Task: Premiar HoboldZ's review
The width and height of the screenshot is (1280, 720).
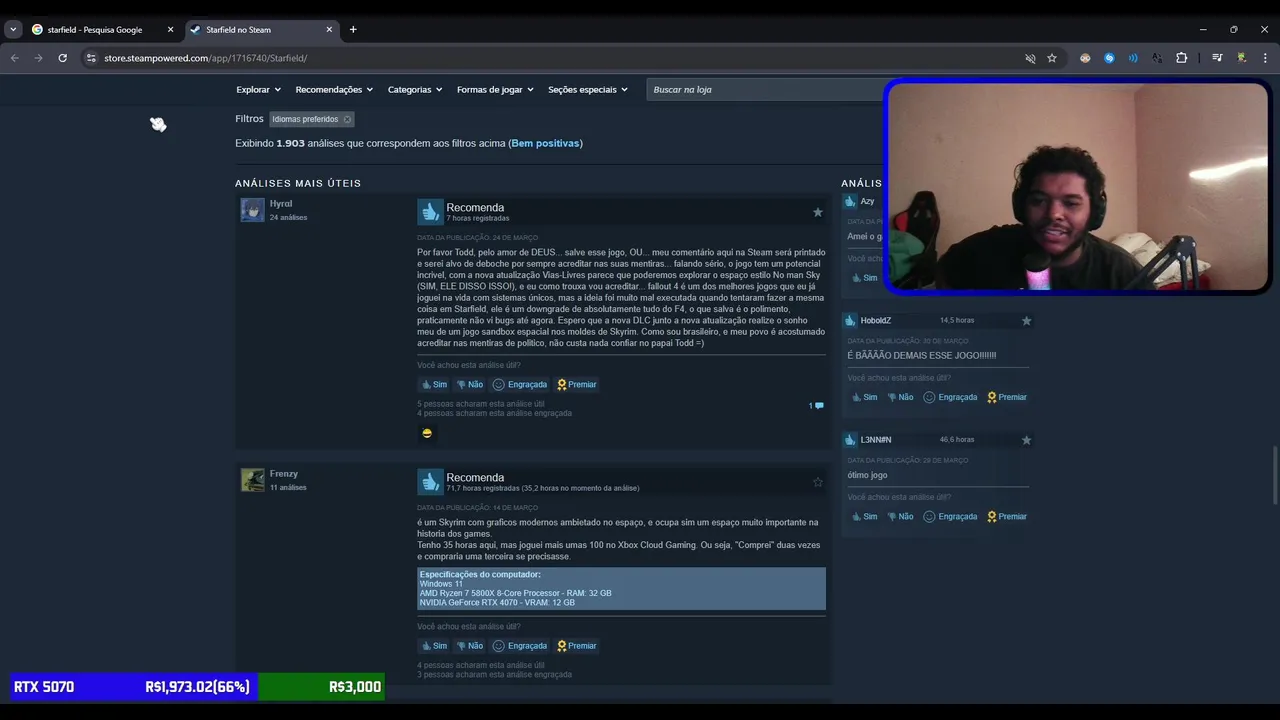Action: (x=1007, y=397)
